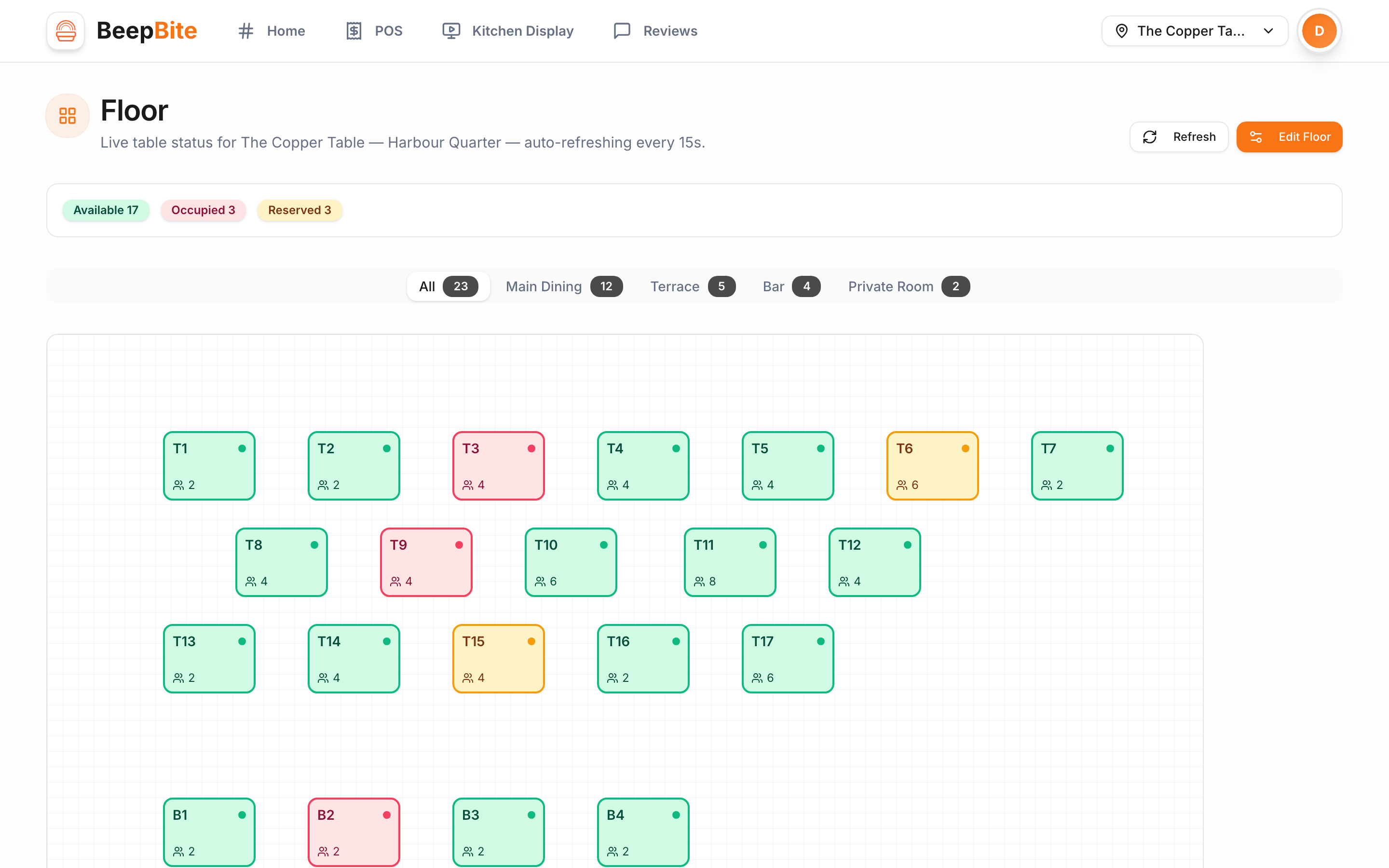Image resolution: width=1389 pixels, height=868 pixels.
Task: Select table T10
Action: click(x=571, y=562)
